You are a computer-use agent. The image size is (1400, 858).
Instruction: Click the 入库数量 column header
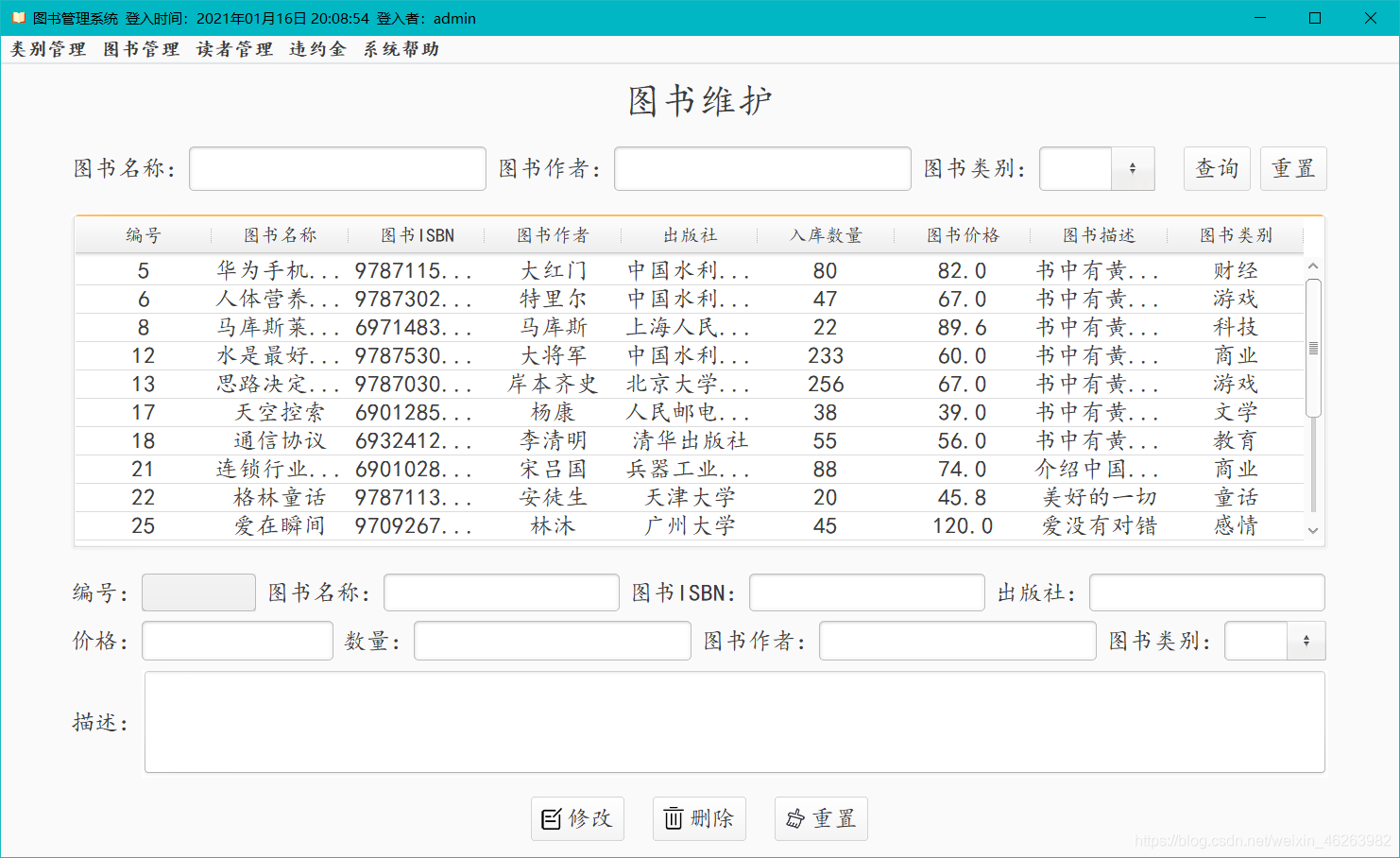pos(826,235)
